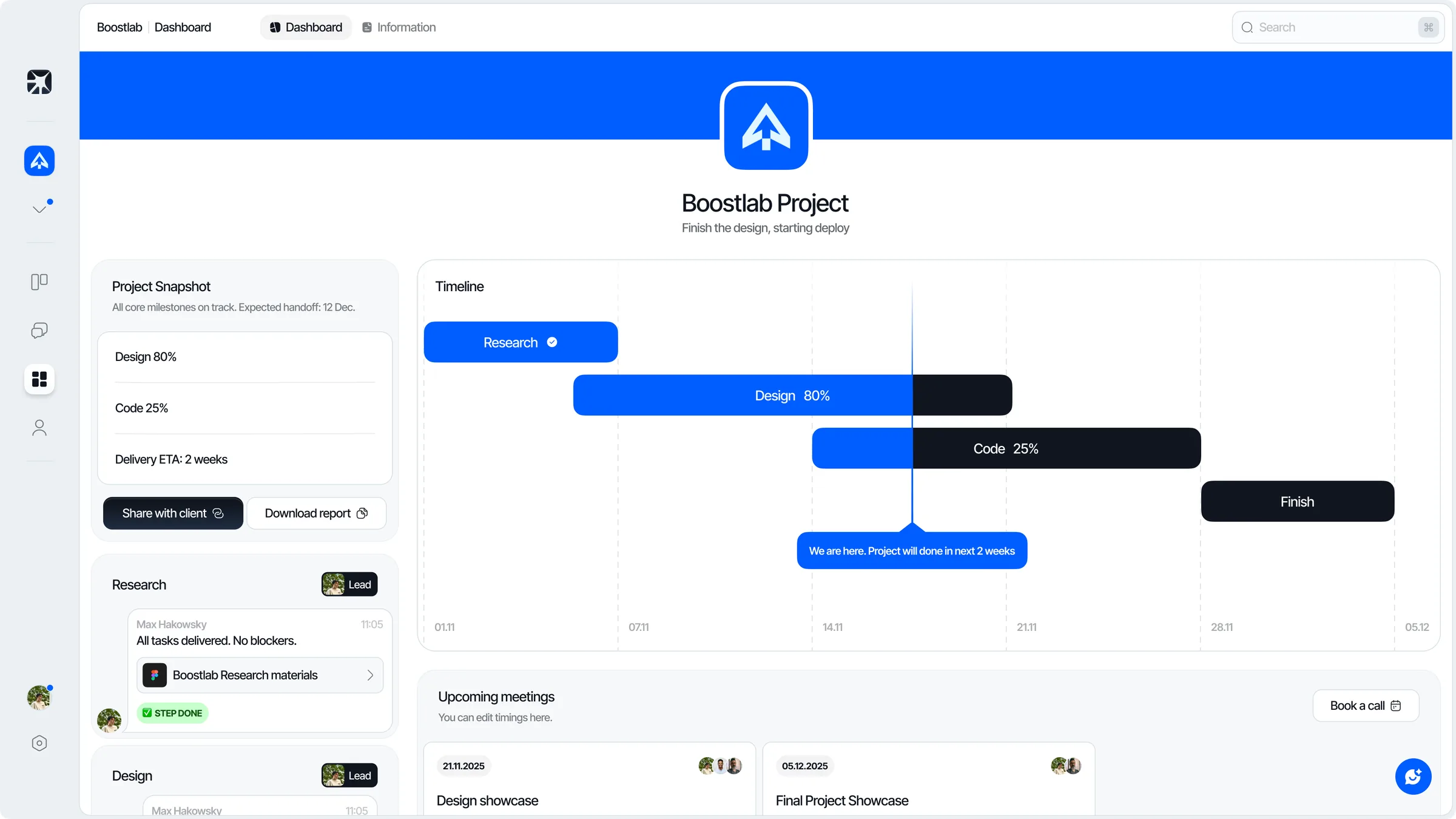Click Max Hakowsky avatar beside Research message
Viewport: 1456px width, 819px height.
click(109, 720)
